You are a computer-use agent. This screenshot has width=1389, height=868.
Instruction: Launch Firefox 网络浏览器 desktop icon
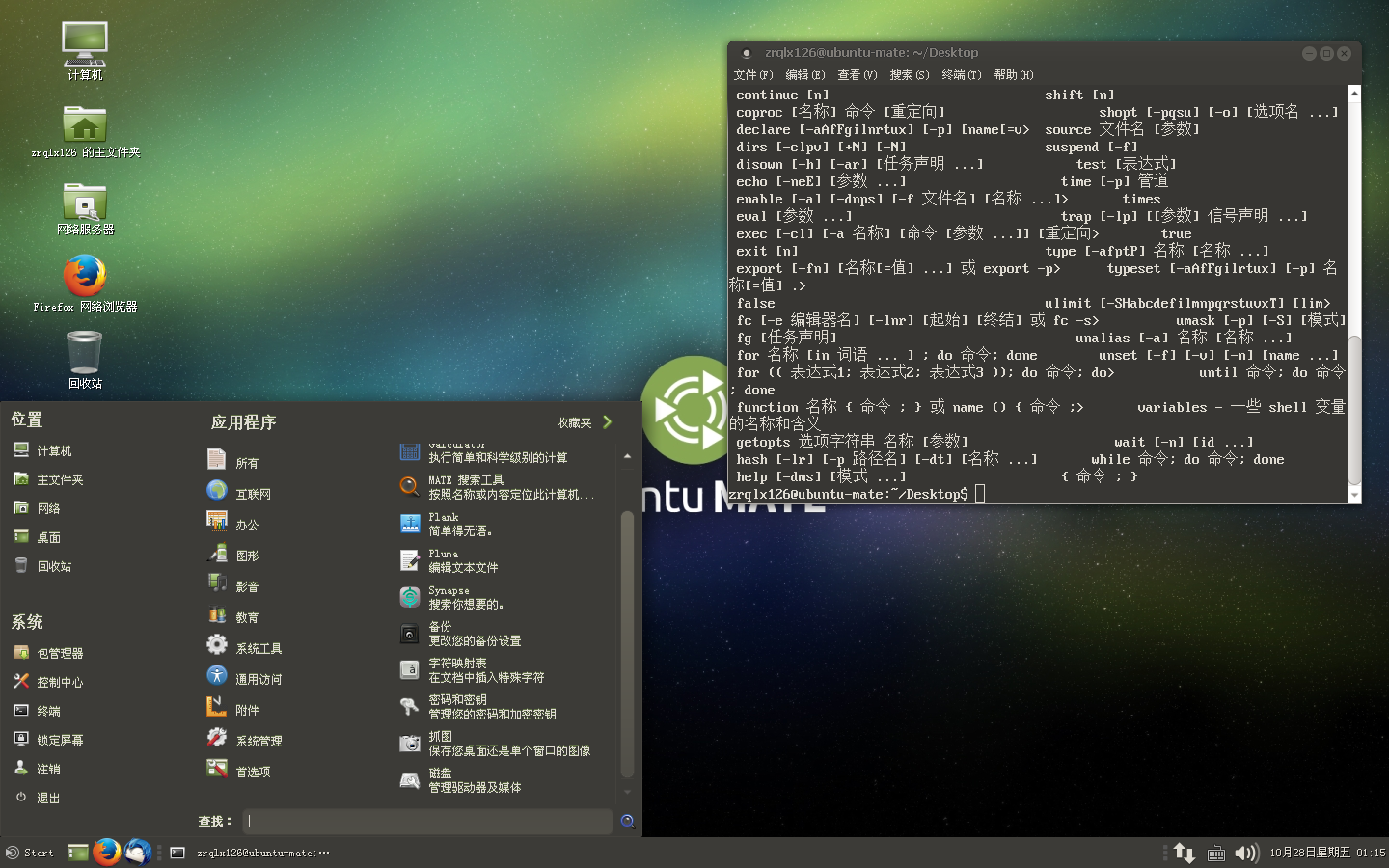(x=85, y=284)
